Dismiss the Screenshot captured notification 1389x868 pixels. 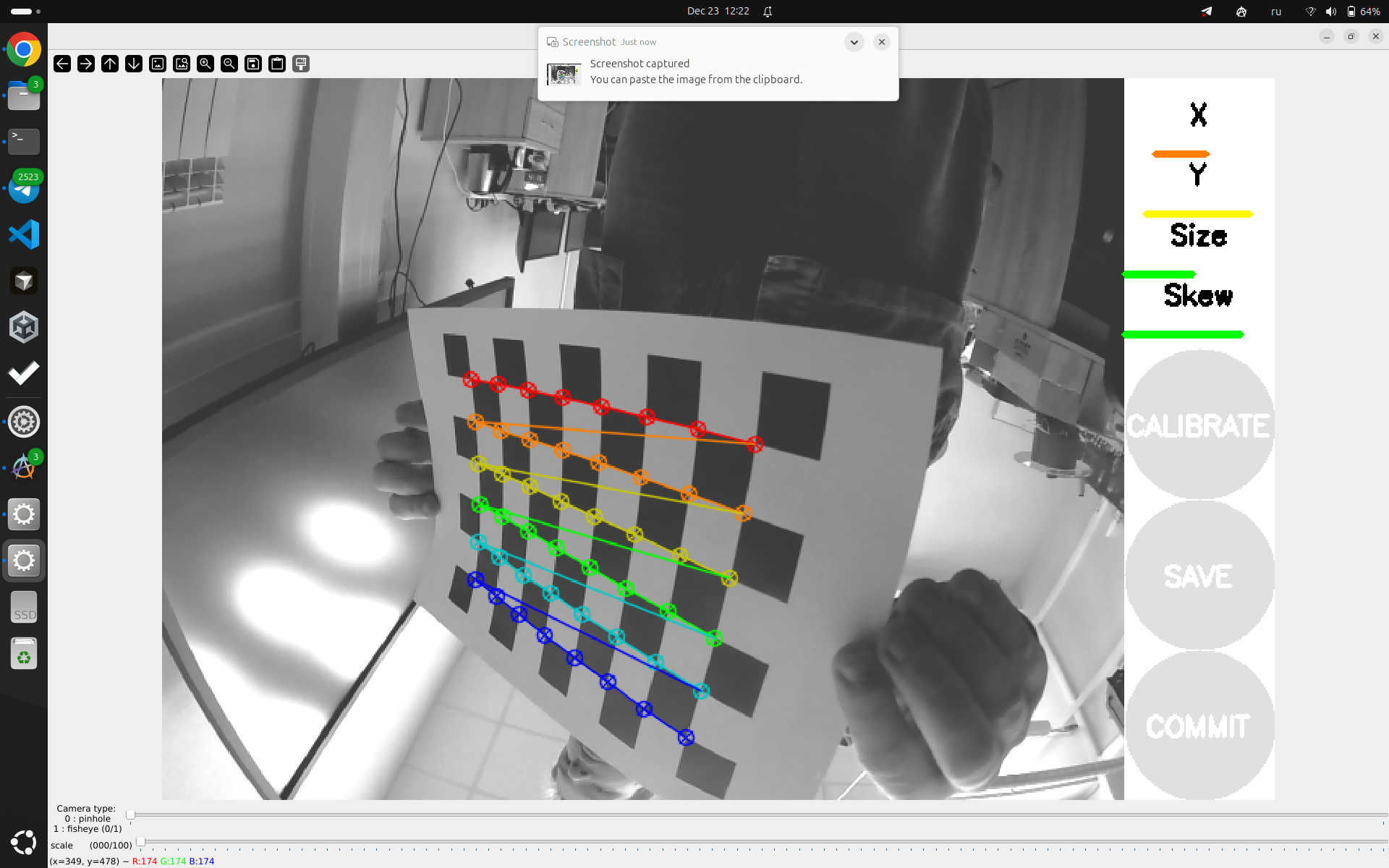(x=881, y=42)
